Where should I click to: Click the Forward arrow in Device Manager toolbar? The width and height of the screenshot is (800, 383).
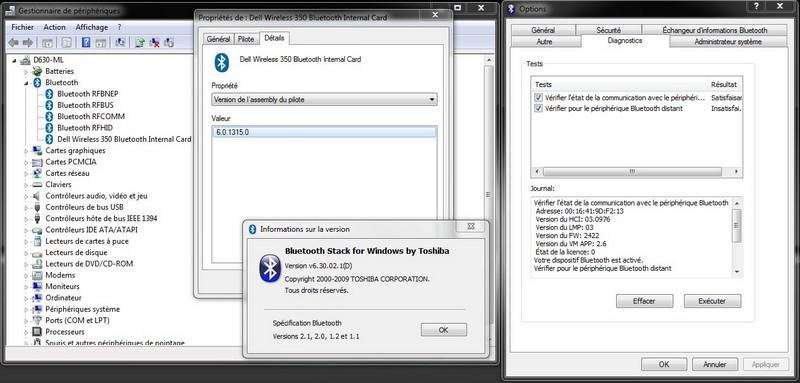click(28, 42)
